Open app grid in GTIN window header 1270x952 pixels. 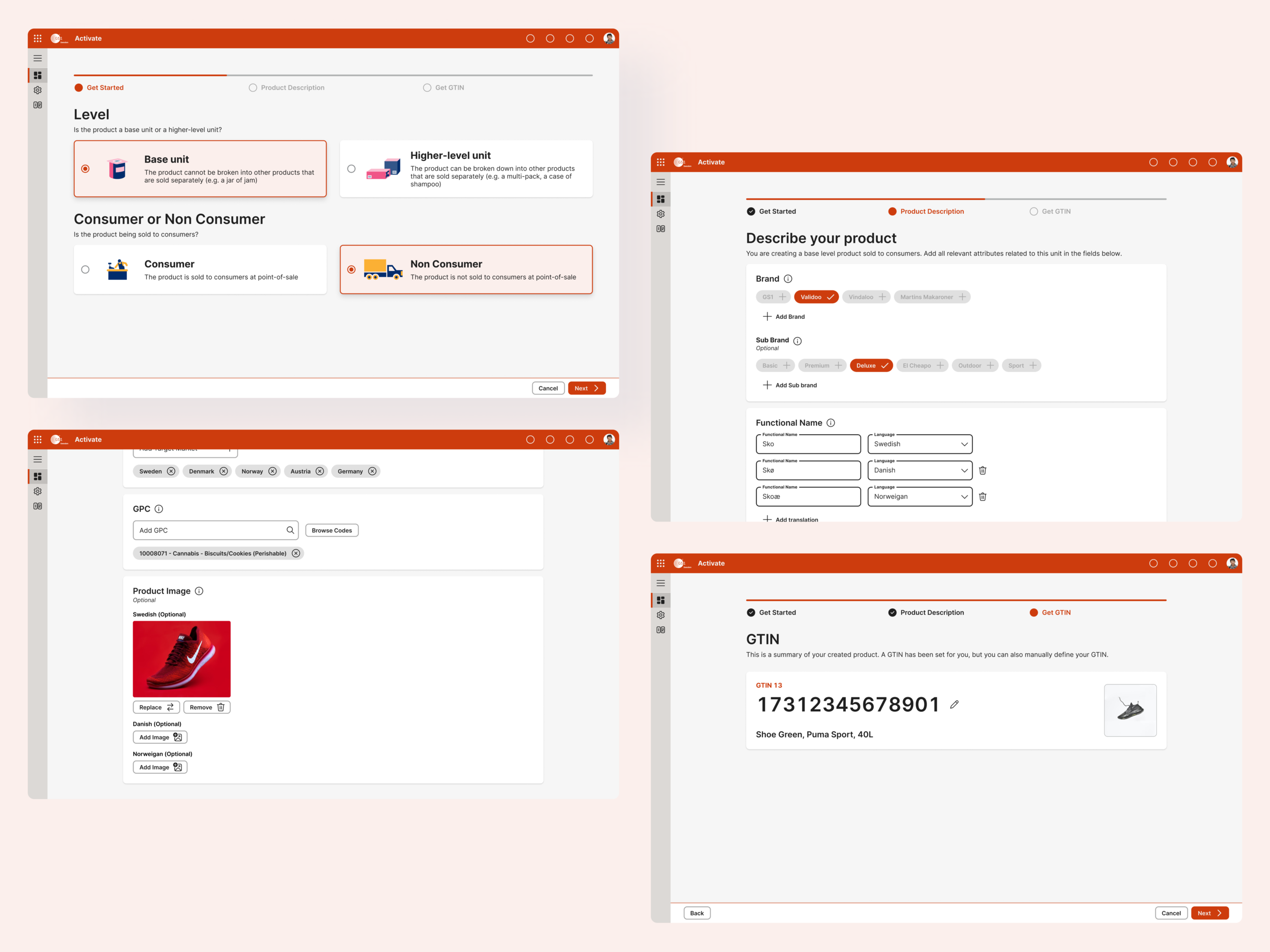[661, 563]
